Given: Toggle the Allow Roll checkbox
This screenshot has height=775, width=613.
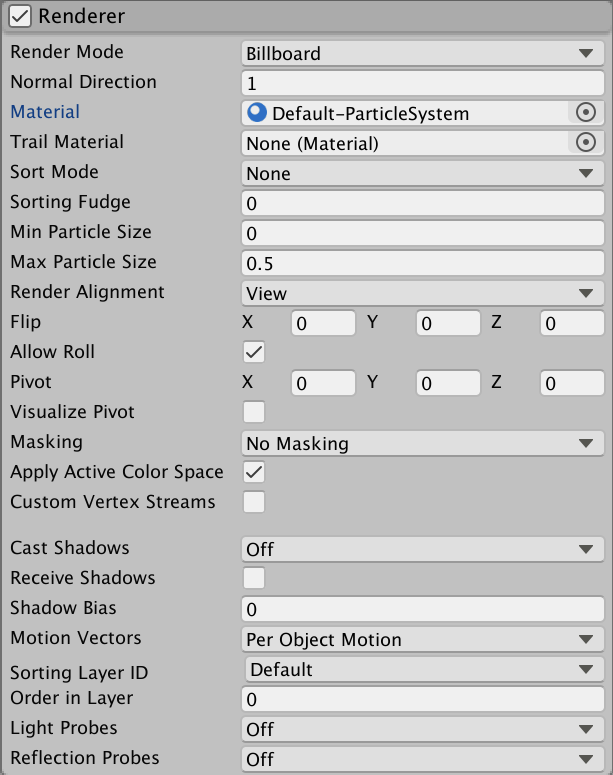Looking at the screenshot, I should tap(254, 352).
